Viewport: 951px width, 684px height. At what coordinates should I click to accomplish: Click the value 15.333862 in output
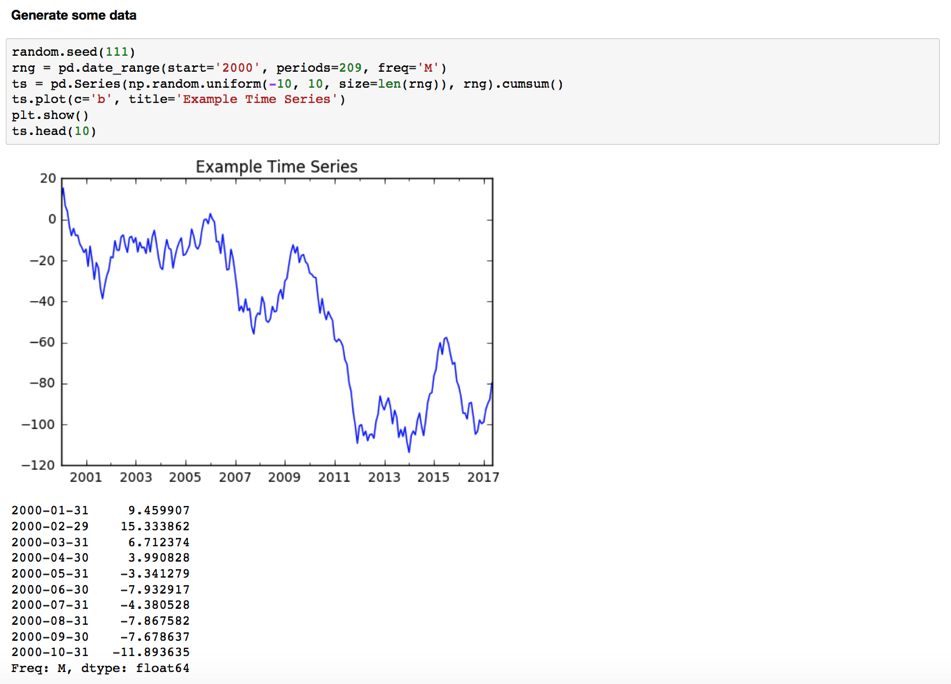click(155, 526)
